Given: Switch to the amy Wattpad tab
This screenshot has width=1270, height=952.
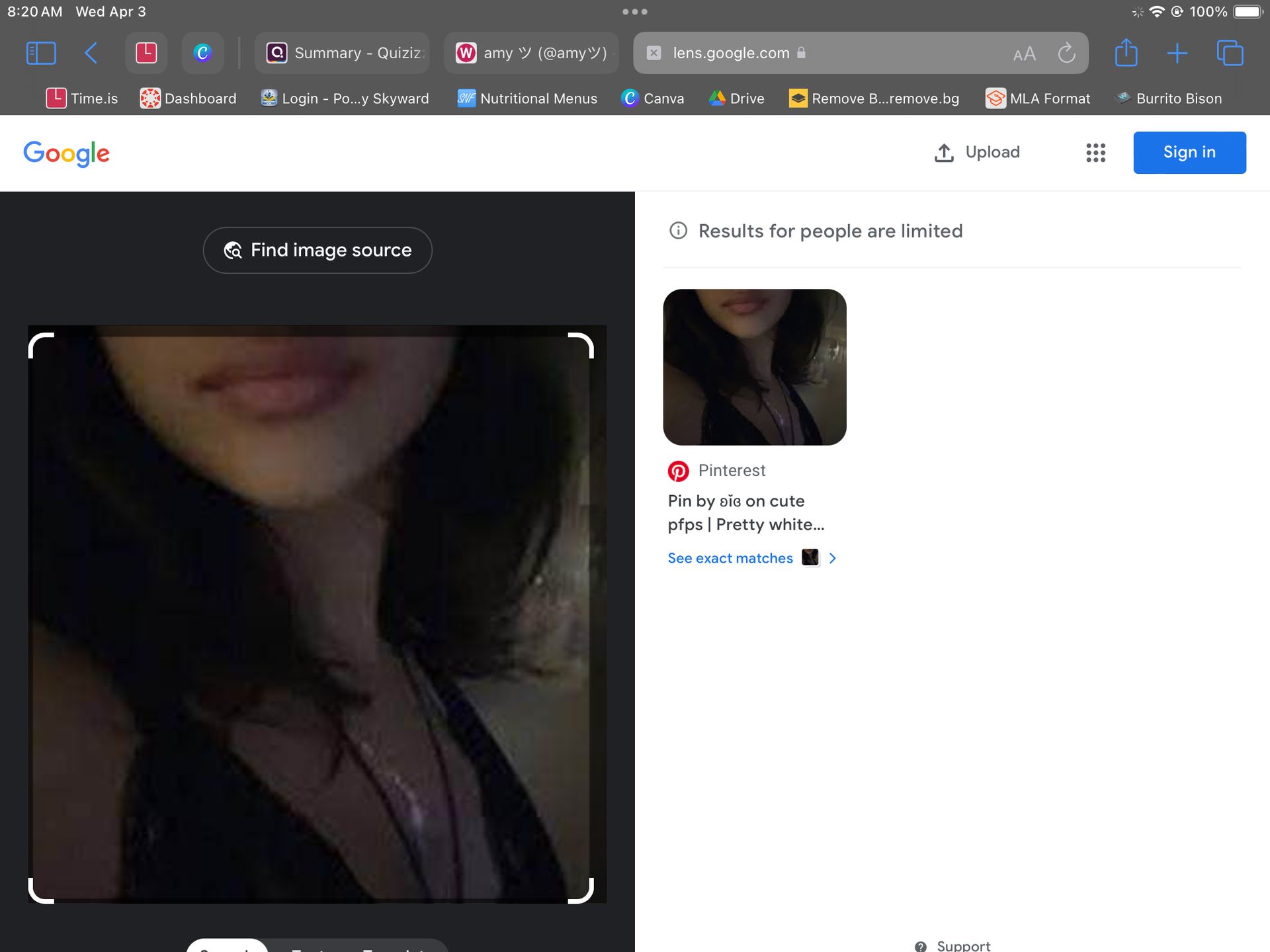Looking at the screenshot, I should (x=531, y=53).
